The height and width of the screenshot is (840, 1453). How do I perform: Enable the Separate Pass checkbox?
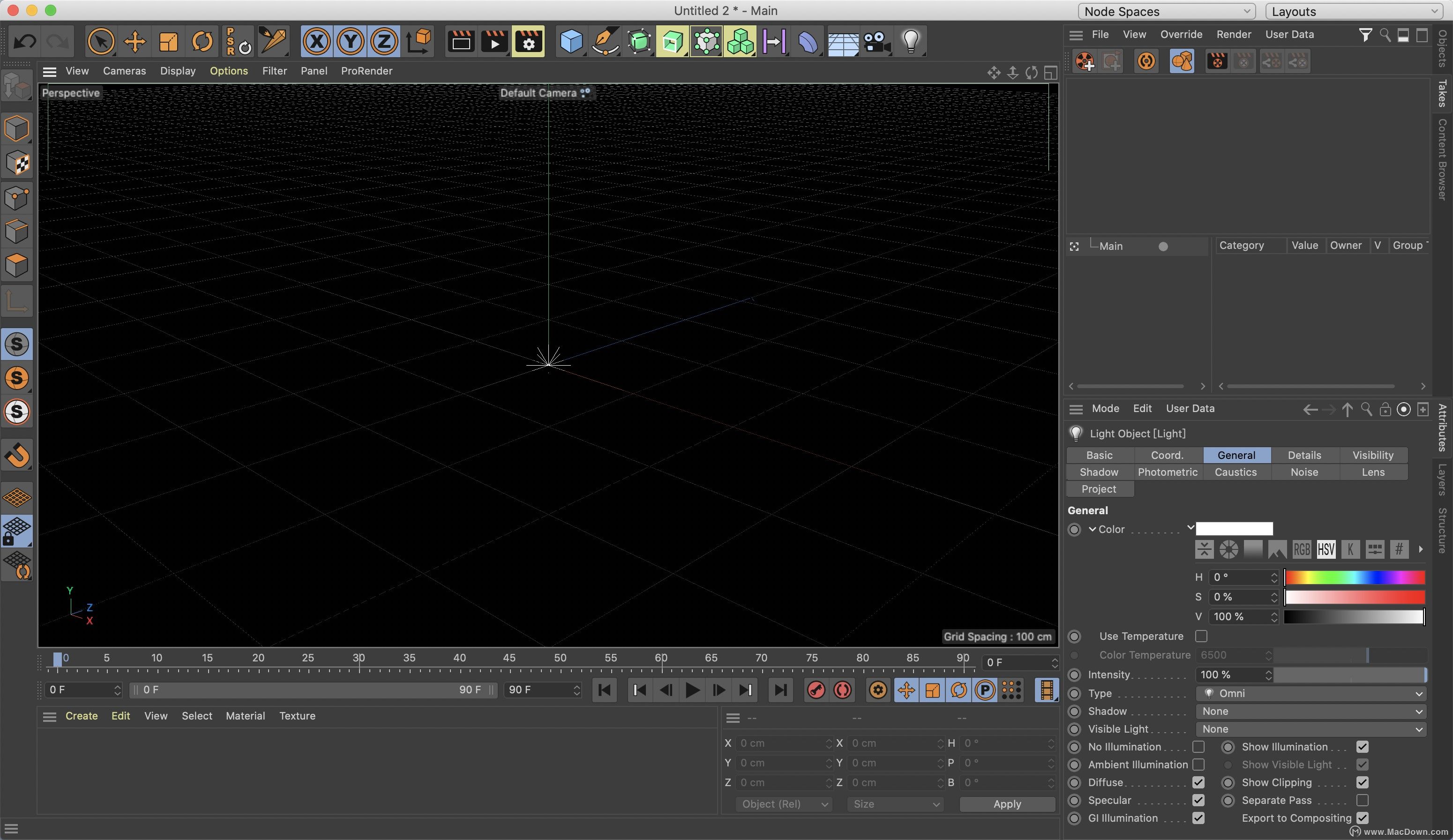pyautogui.click(x=1362, y=800)
